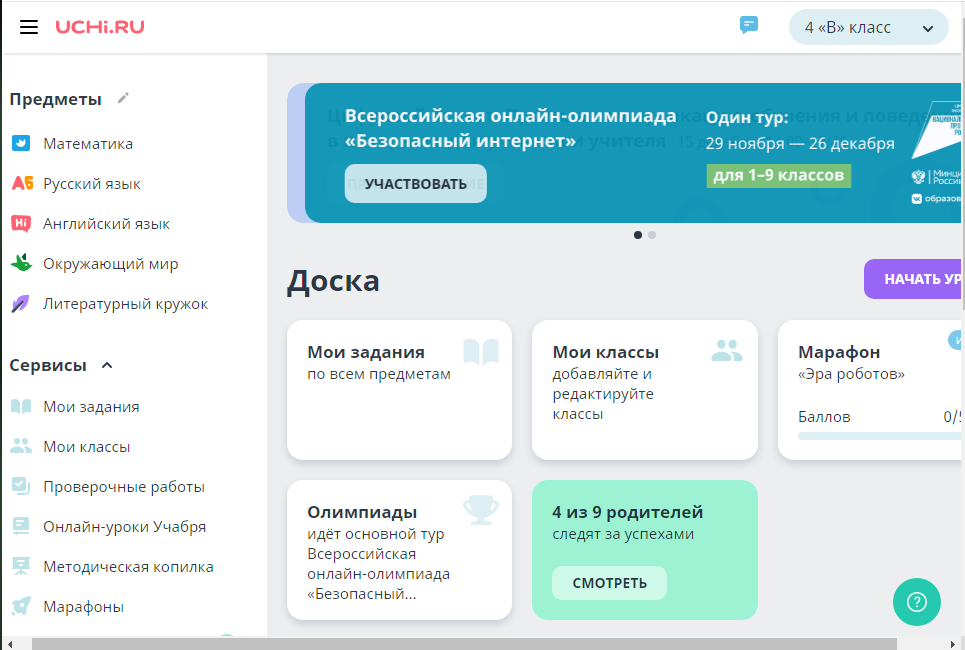The height and width of the screenshot is (650, 965).
Task: Open the 4 «В» класс class dropdown
Action: [868, 27]
